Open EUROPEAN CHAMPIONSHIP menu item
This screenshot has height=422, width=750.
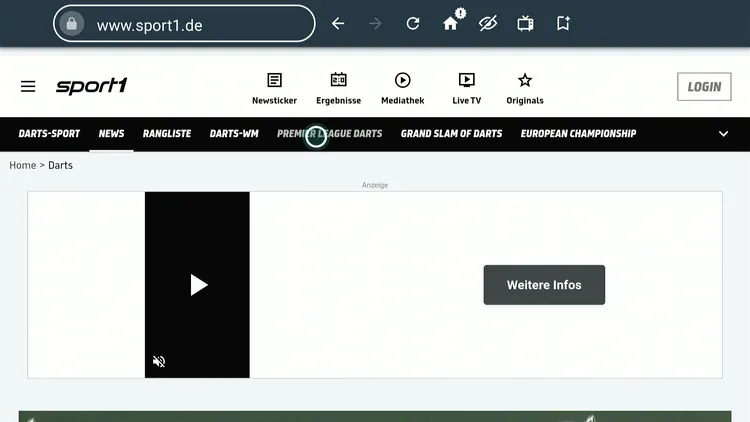578,133
